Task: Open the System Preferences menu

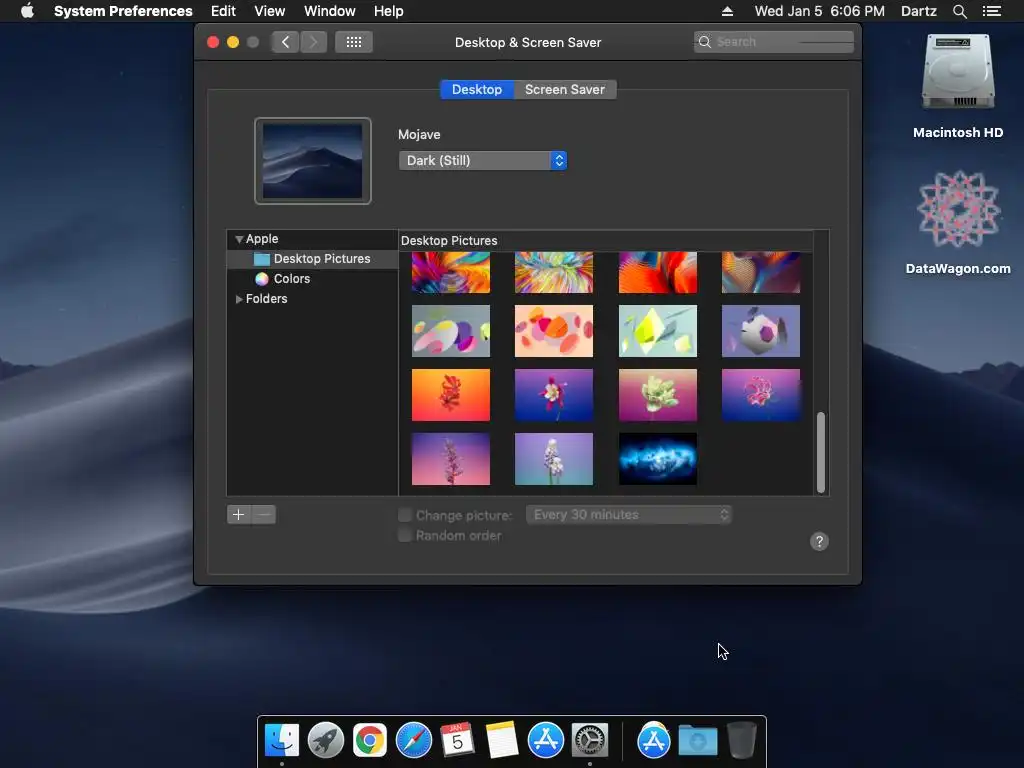Action: (x=123, y=11)
